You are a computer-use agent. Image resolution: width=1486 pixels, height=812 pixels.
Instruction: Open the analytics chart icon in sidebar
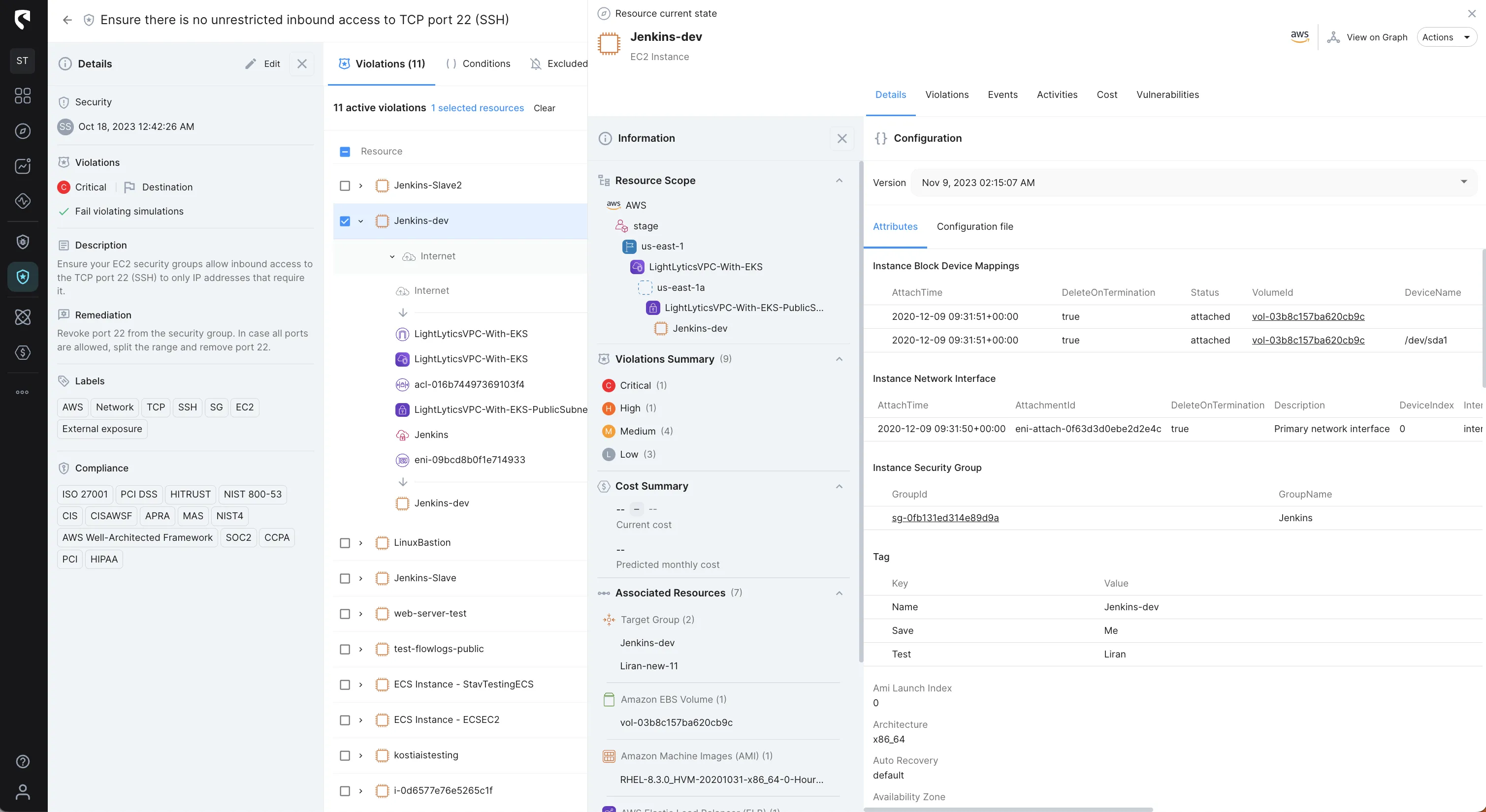(23, 166)
